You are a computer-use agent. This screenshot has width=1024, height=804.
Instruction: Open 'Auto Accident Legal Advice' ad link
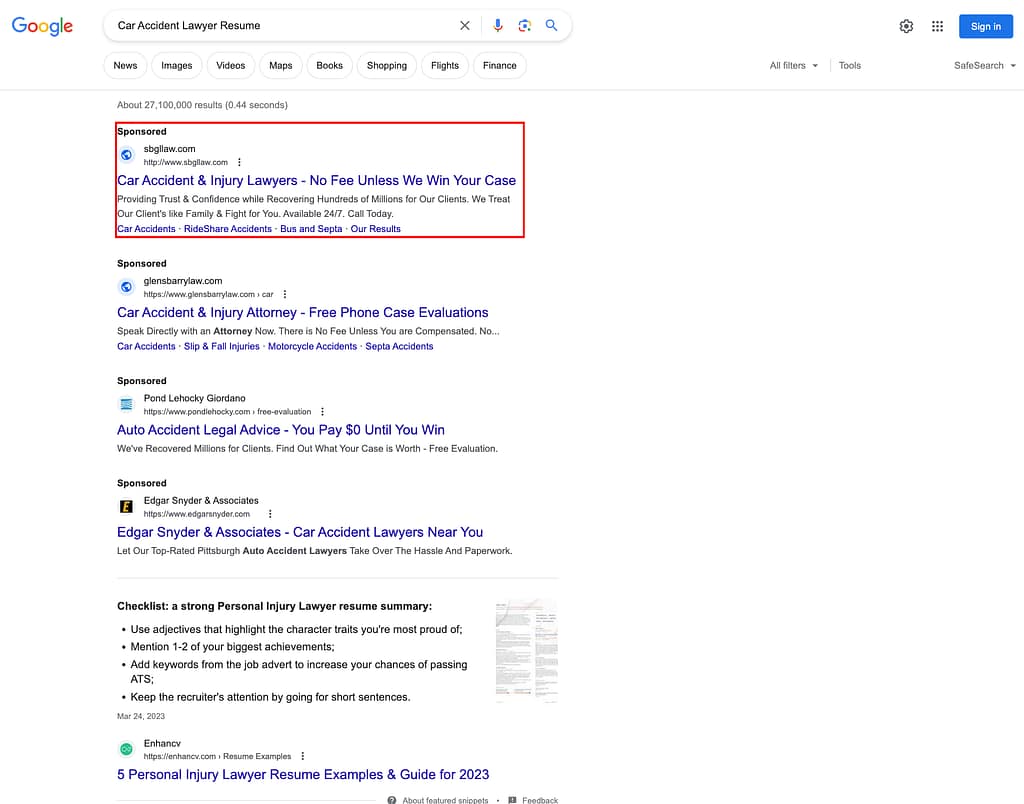[281, 430]
